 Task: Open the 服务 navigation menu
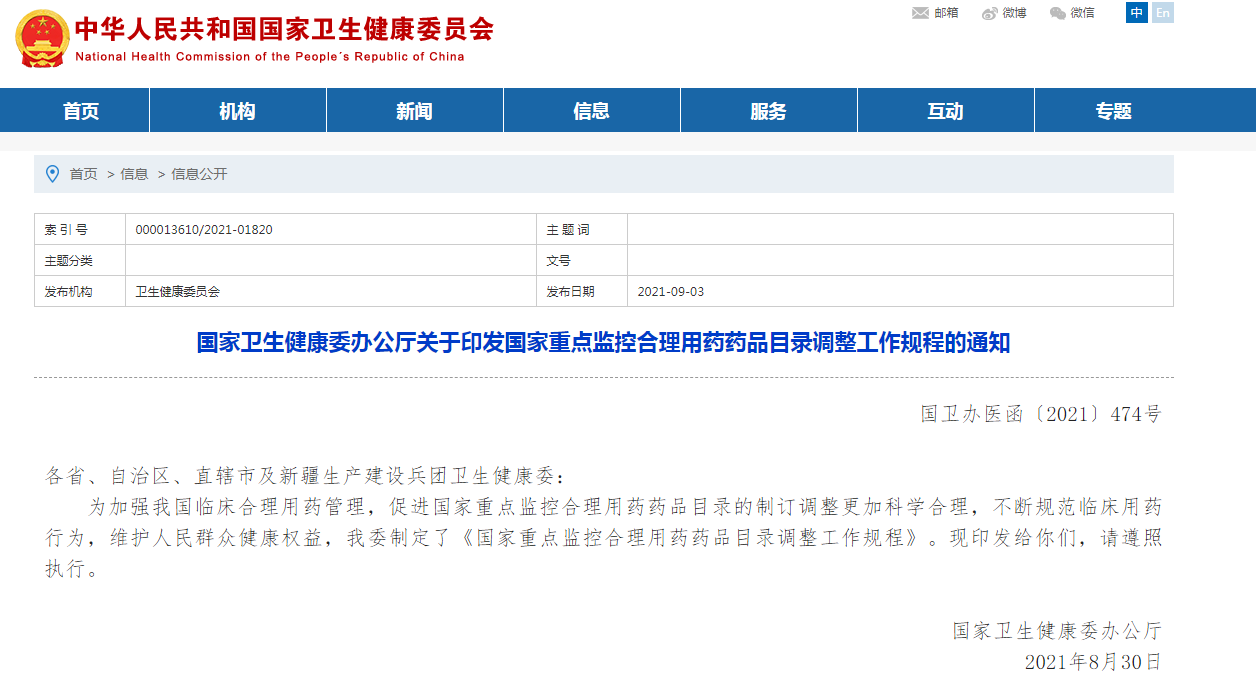point(769,111)
